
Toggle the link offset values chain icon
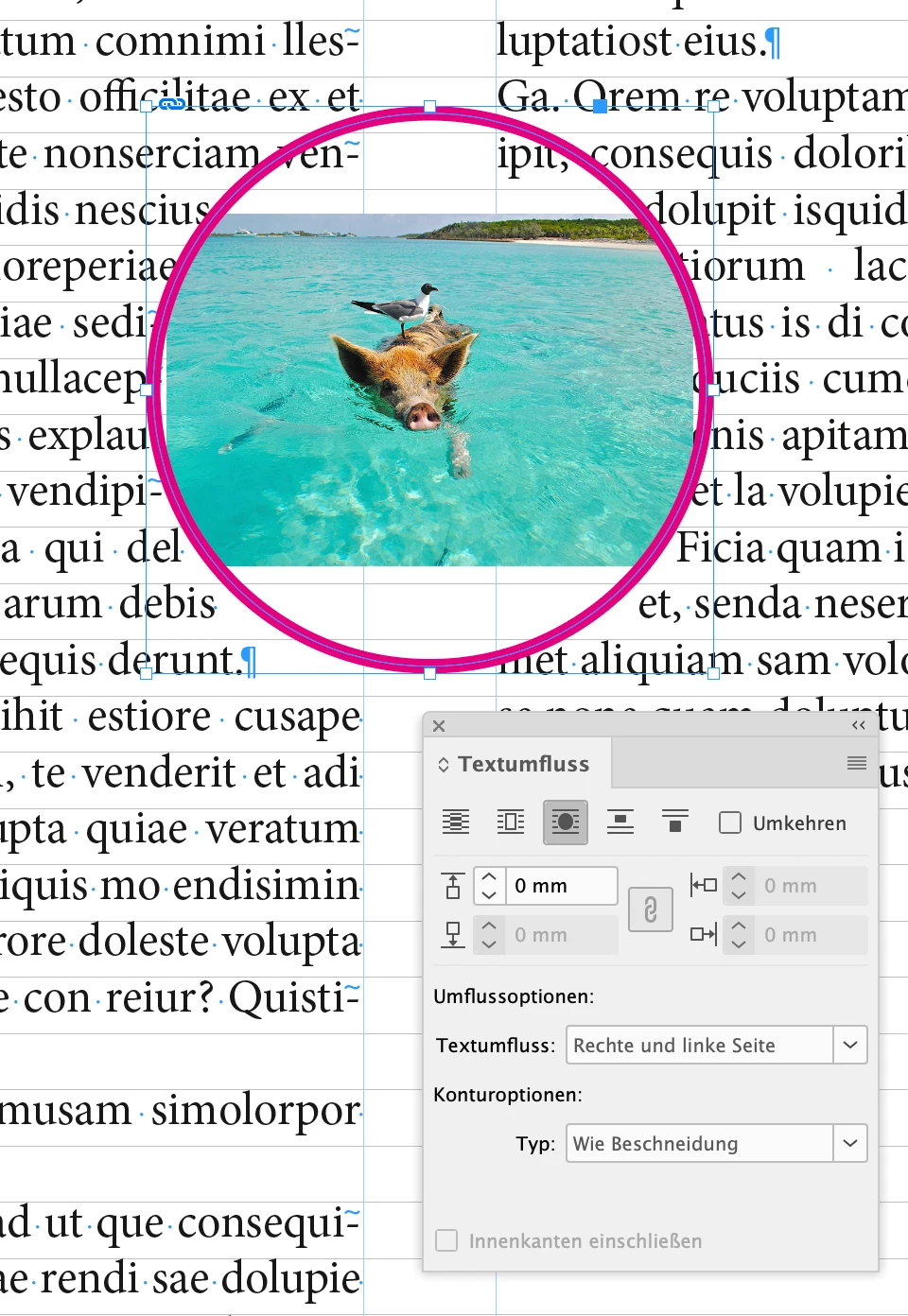(x=651, y=909)
